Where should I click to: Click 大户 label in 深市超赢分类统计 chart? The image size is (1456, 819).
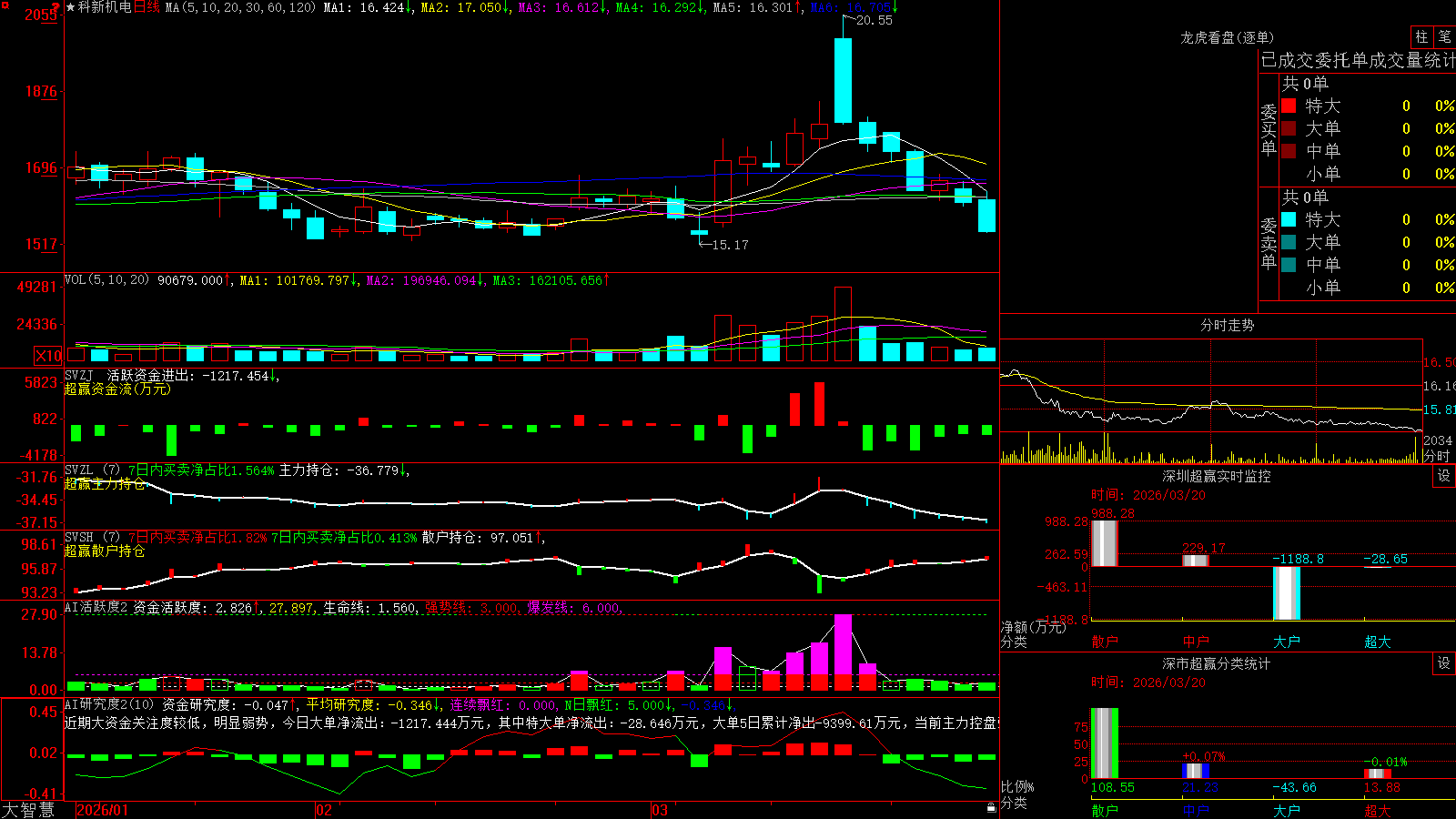point(1287,810)
